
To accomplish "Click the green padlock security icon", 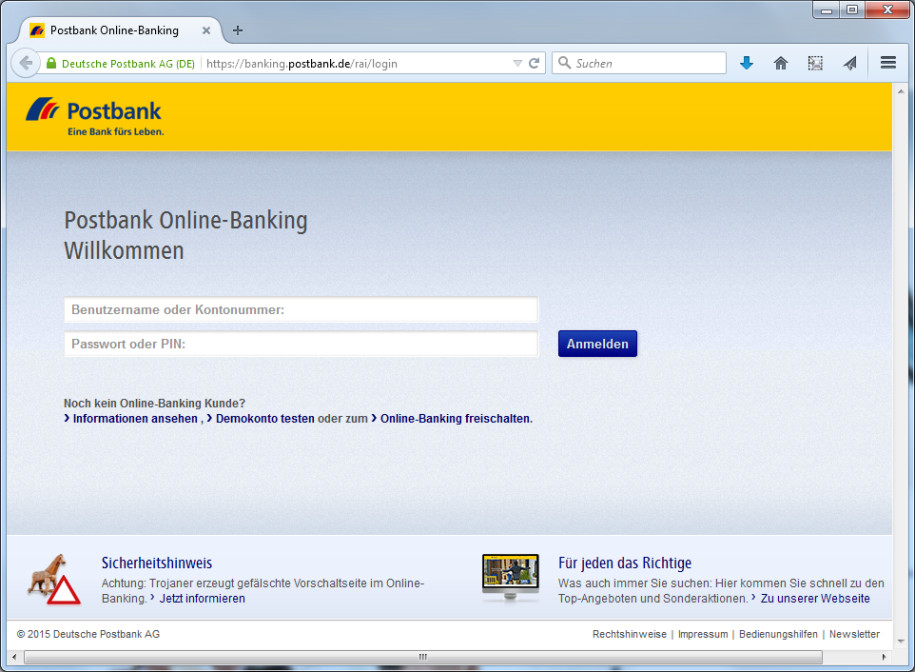I will [51, 63].
